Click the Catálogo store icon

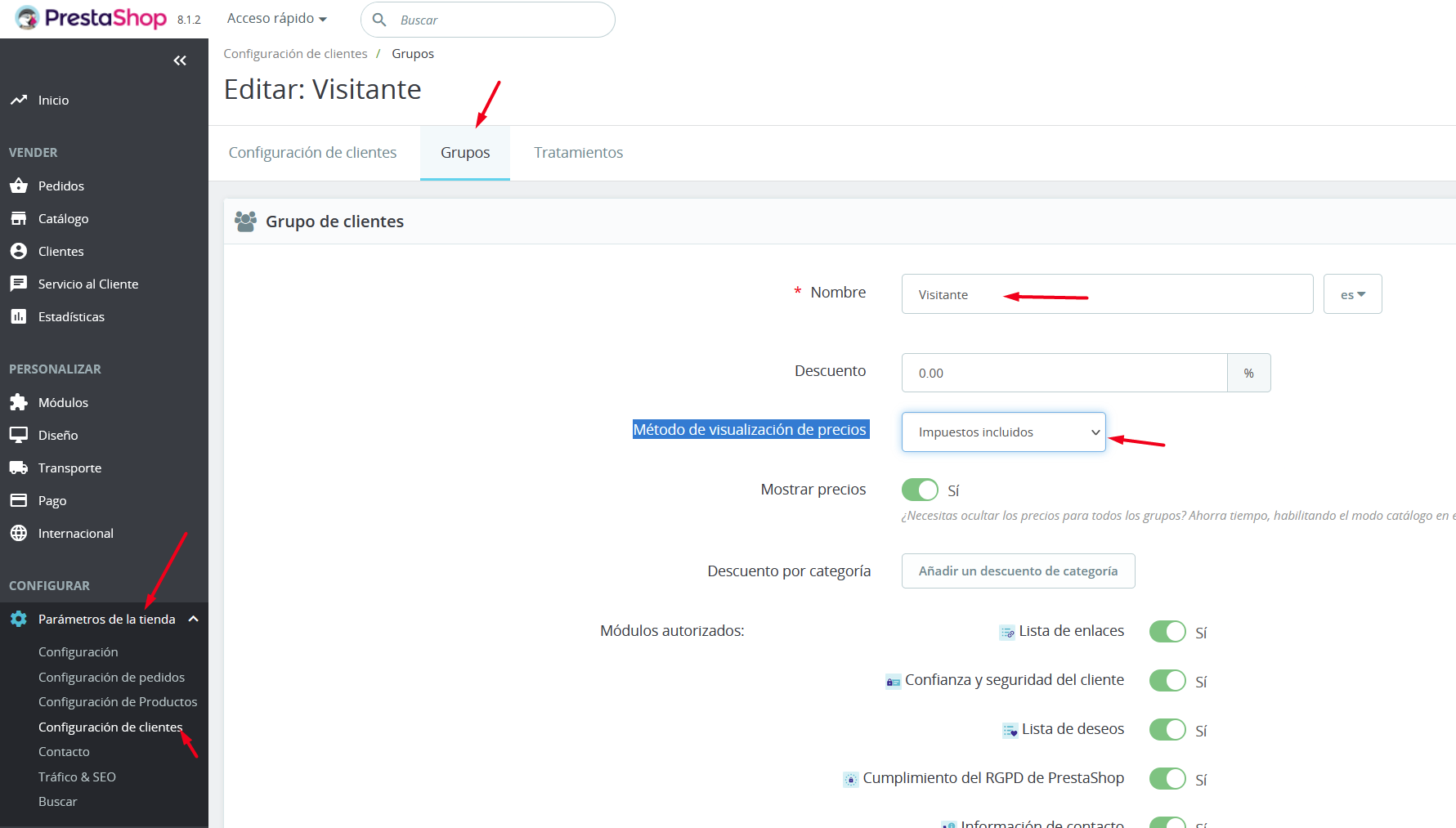pyautogui.click(x=19, y=218)
